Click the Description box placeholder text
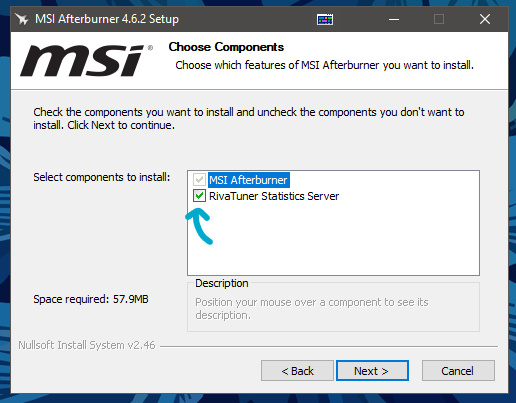The image size is (516, 403). point(312,308)
